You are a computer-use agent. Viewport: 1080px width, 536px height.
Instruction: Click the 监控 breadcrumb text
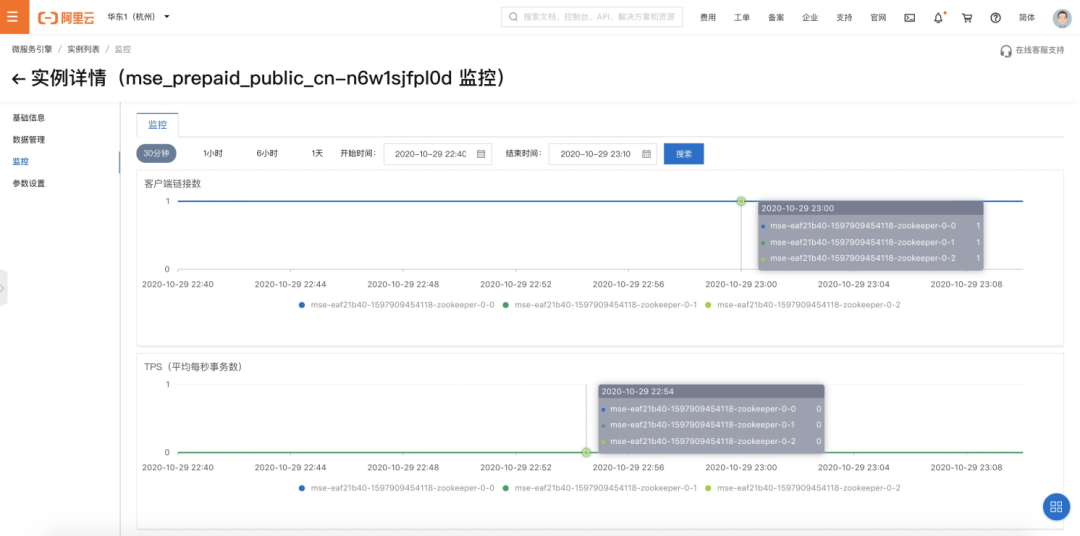(x=123, y=50)
